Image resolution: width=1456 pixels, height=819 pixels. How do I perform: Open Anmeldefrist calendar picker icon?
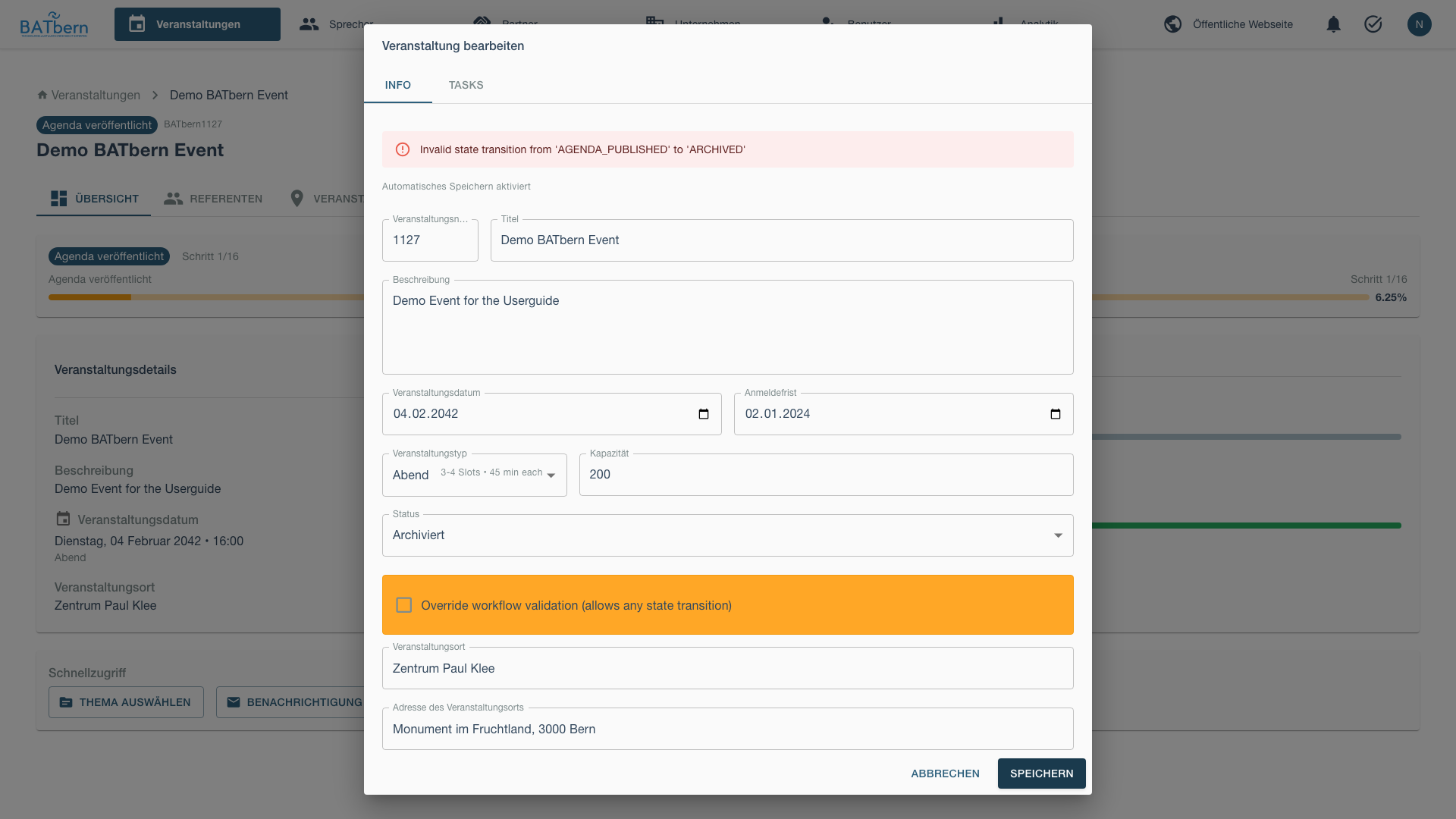(x=1055, y=414)
